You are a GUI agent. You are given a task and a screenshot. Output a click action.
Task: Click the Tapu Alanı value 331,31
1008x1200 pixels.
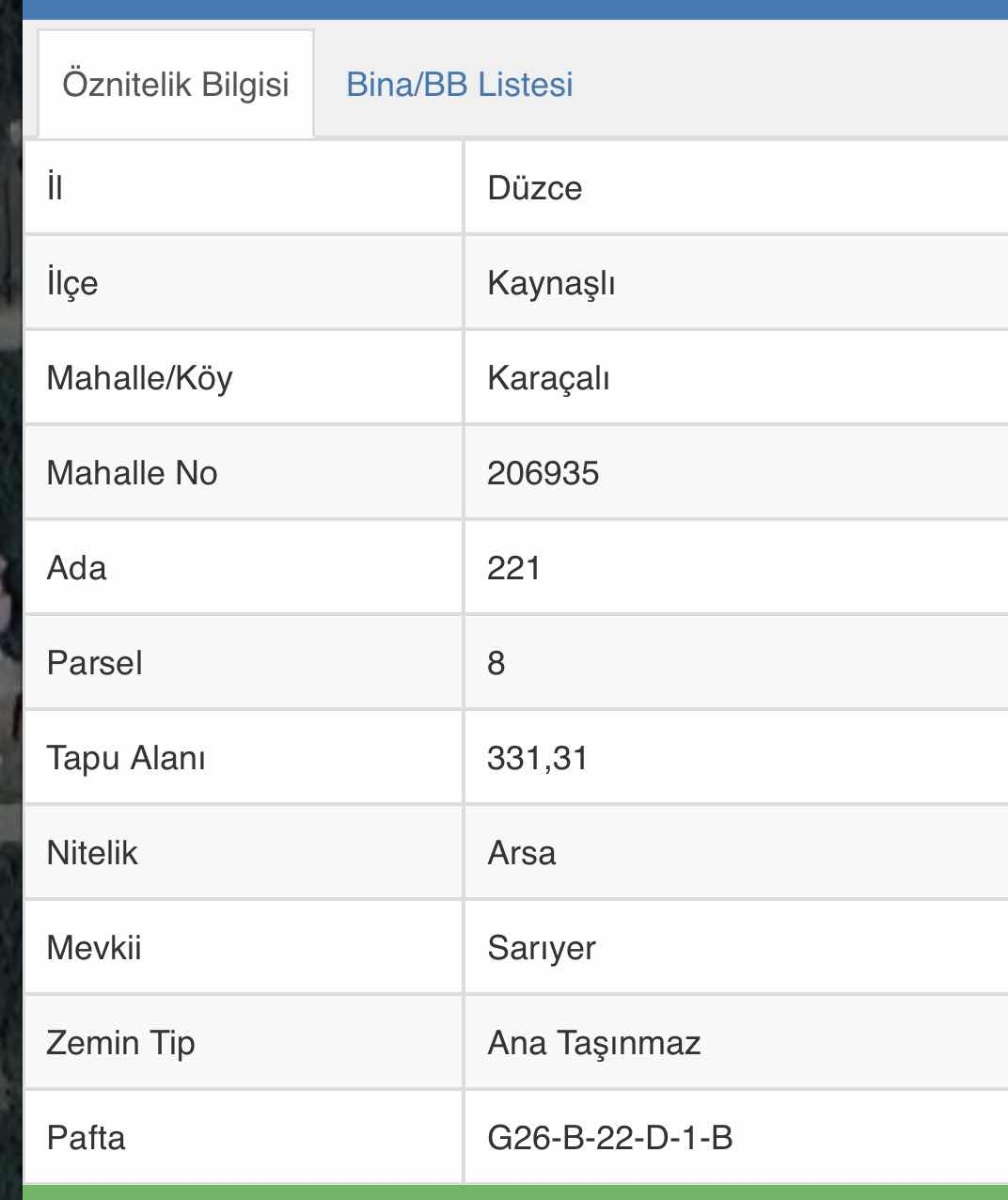coord(537,758)
